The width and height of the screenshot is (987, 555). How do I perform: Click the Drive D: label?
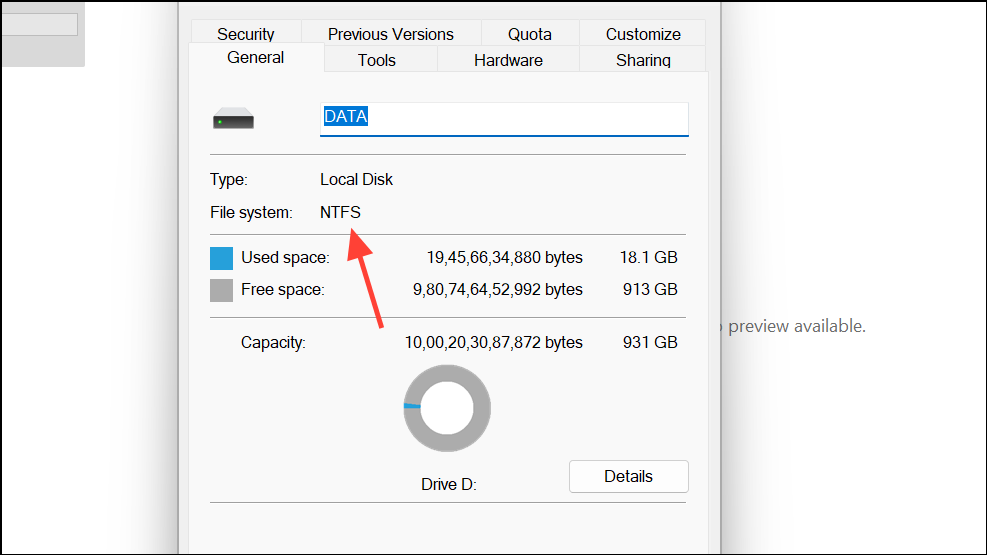(x=448, y=484)
